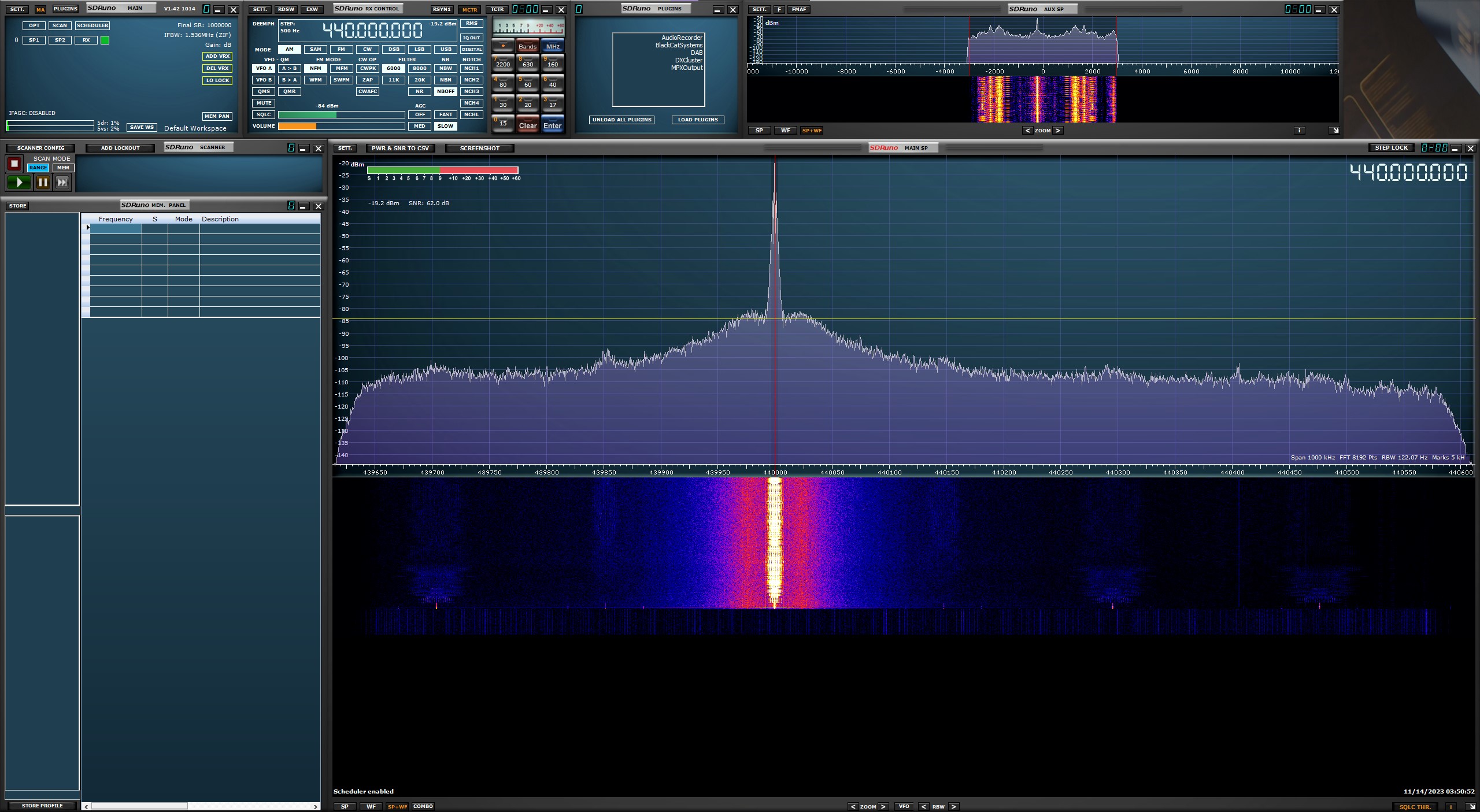This screenshot has height=812, width=1480.
Task: Select the 2200 band key
Action: coord(503,63)
